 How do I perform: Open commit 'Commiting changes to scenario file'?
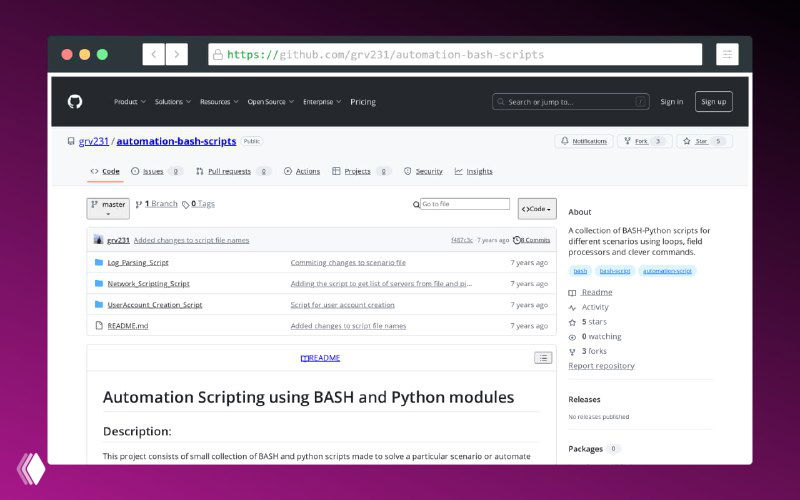348,262
